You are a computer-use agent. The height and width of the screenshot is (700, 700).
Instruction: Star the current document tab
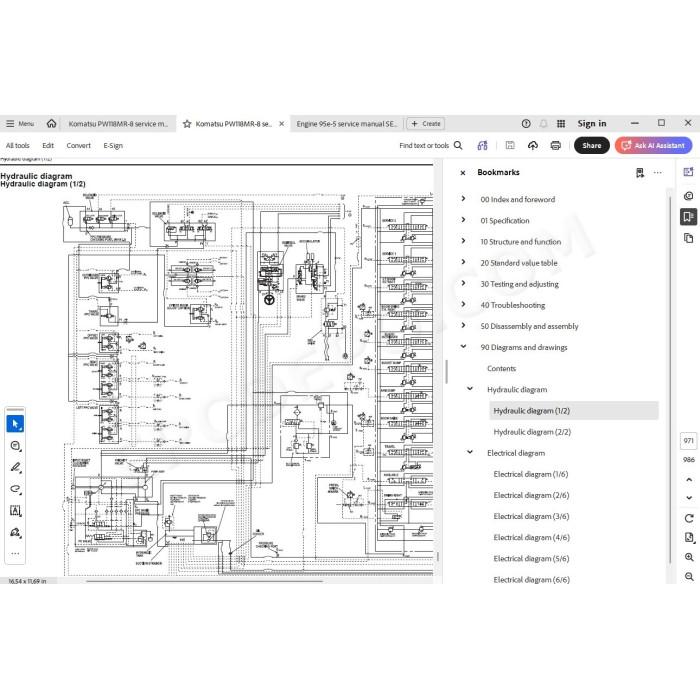[187, 124]
